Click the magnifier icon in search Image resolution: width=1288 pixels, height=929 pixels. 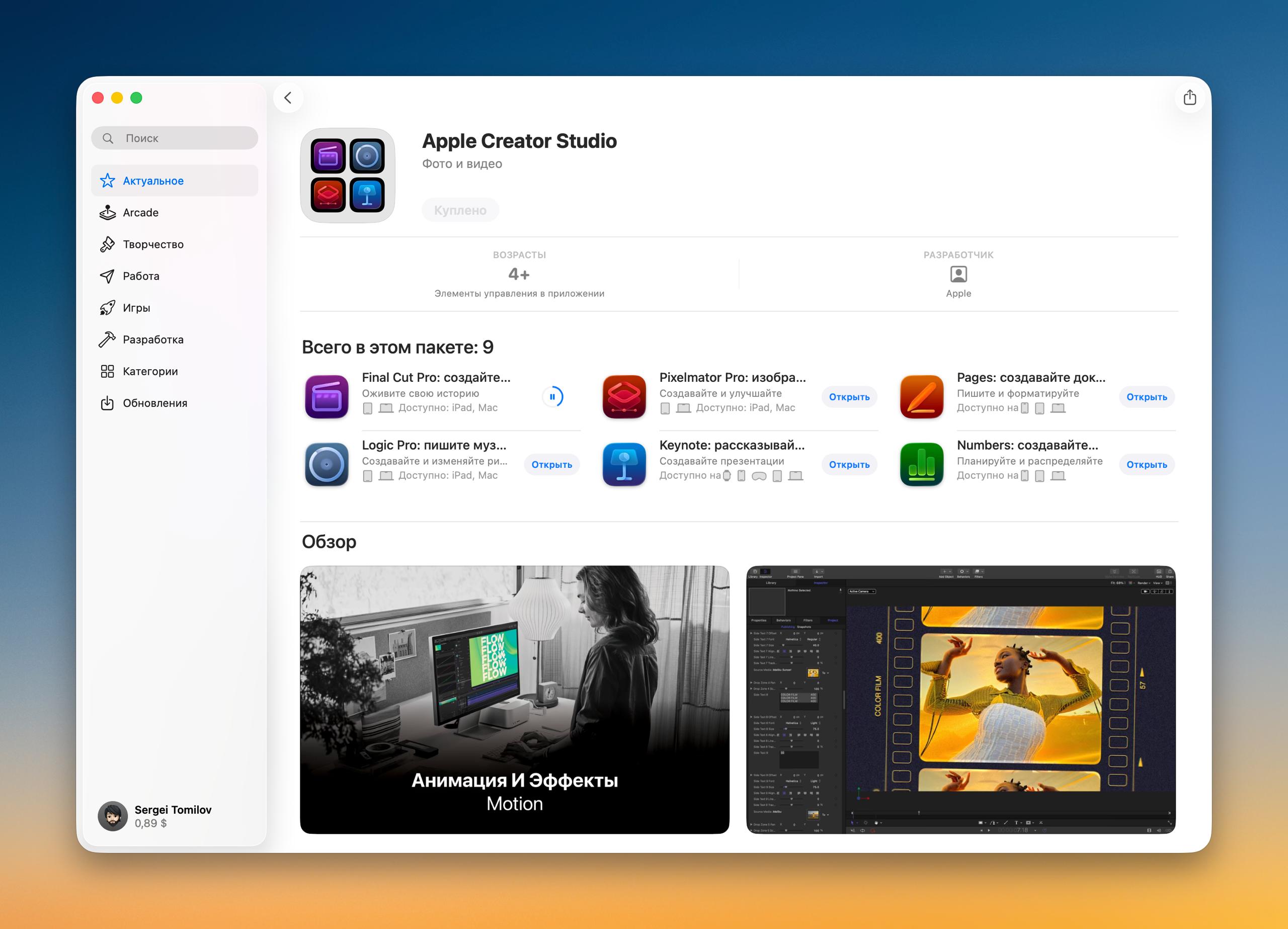pyautogui.click(x=107, y=138)
